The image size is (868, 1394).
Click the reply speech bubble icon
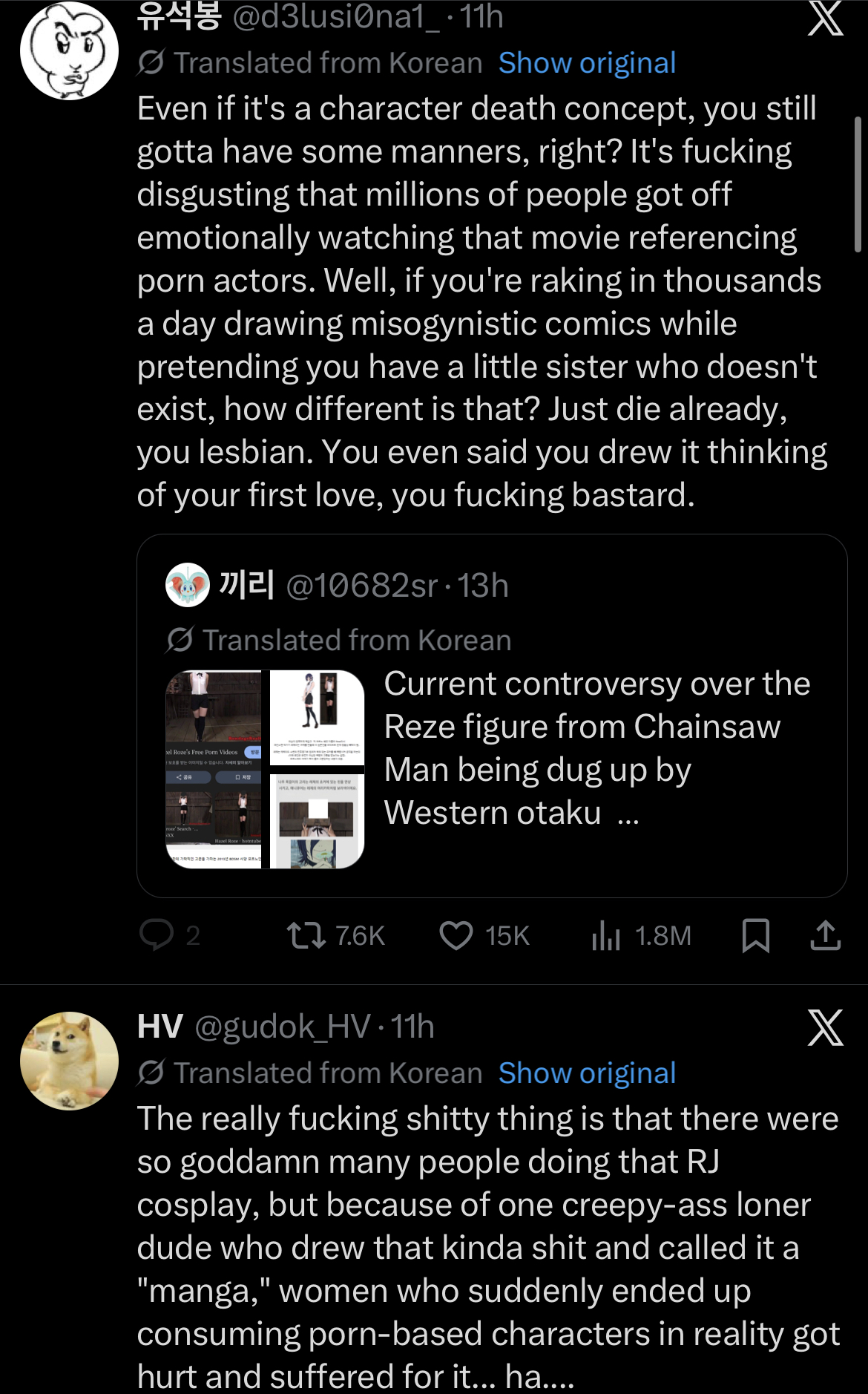pos(157,935)
